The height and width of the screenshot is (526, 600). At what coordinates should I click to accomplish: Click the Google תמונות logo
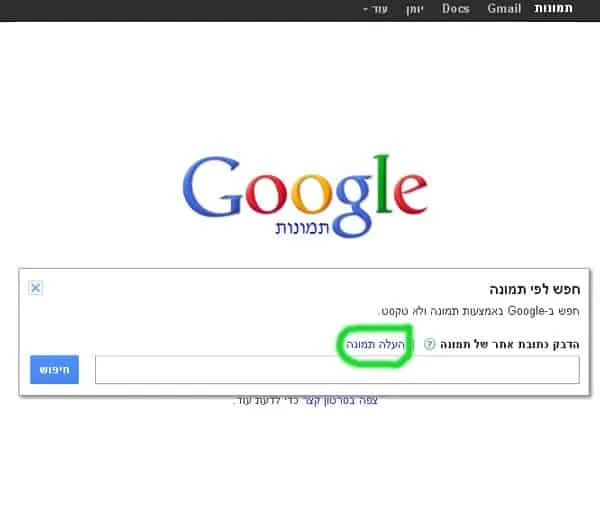305,195
